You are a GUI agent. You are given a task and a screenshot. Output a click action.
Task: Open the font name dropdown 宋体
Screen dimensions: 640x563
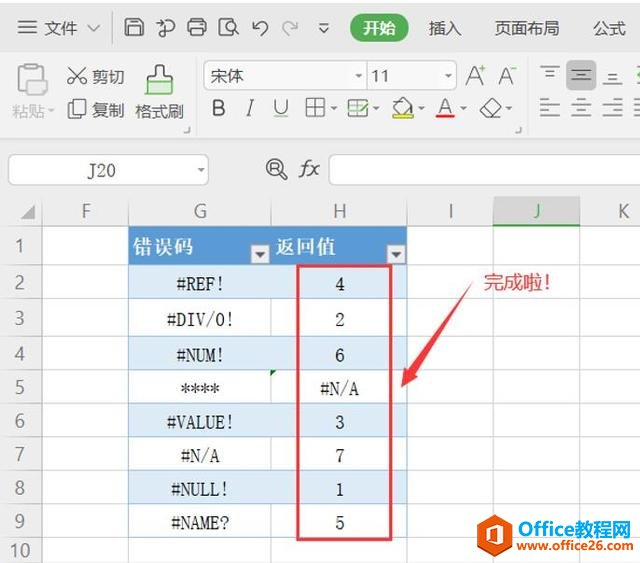[358, 76]
